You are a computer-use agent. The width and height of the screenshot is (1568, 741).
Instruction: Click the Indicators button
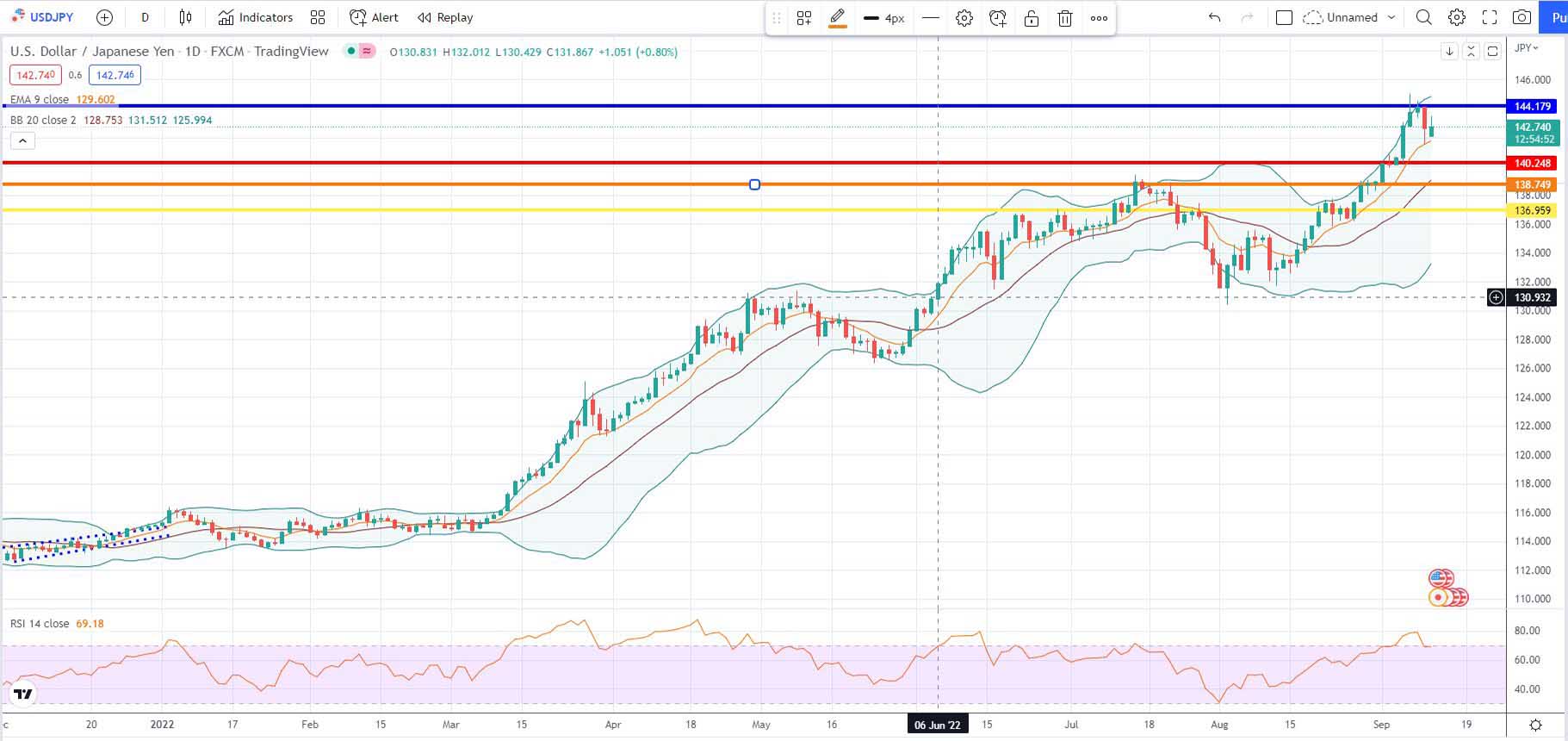[x=256, y=17]
